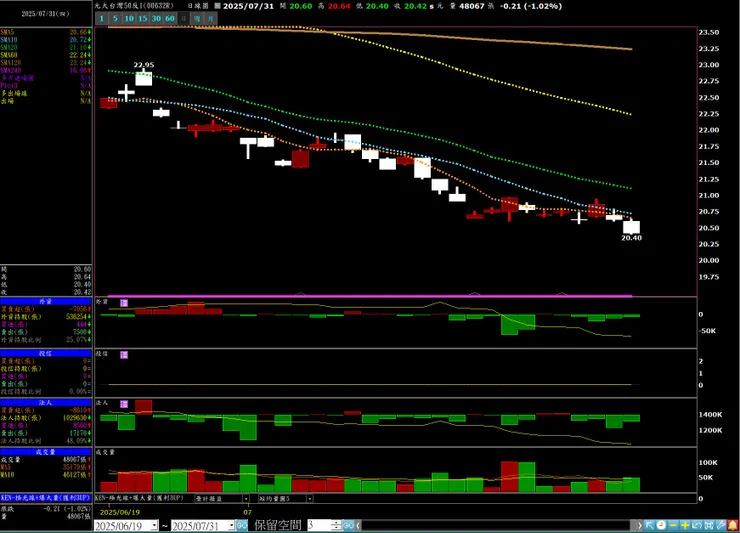Select the 15-minute timeframe button
Image resolution: width=740 pixels, height=533 pixels.
coord(143,18)
